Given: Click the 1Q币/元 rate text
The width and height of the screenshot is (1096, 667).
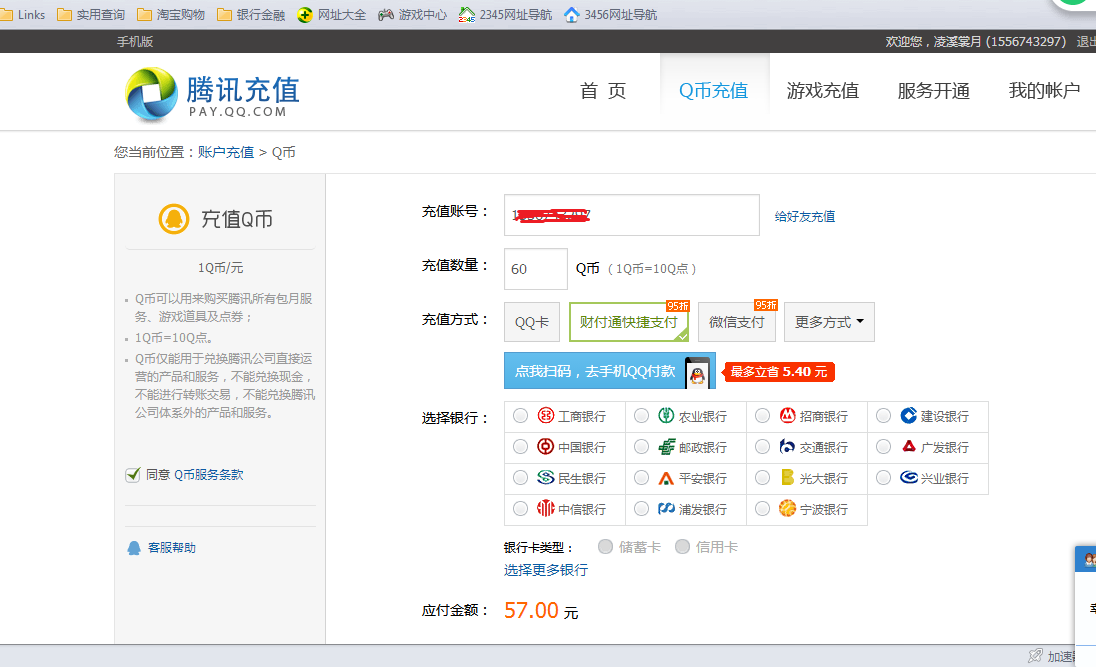Looking at the screenshot, I should click(220, 268).
